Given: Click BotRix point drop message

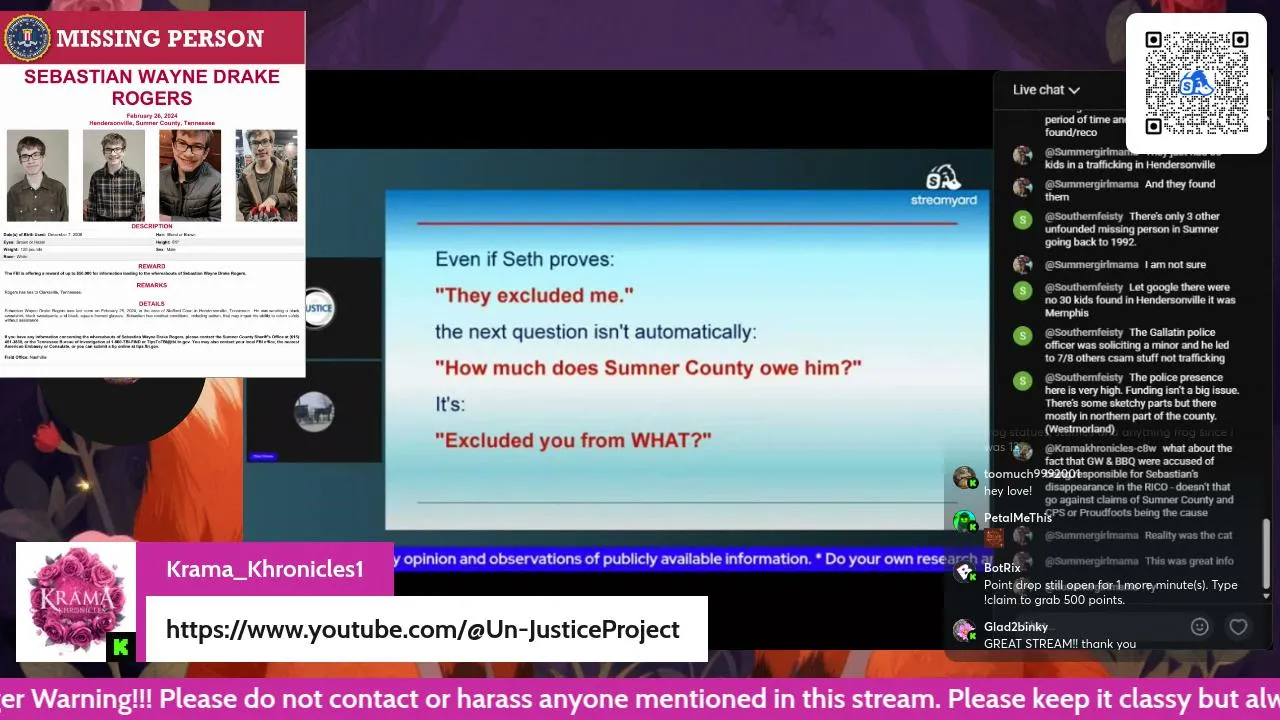Looking at the screenshot, I should 1110,592.
